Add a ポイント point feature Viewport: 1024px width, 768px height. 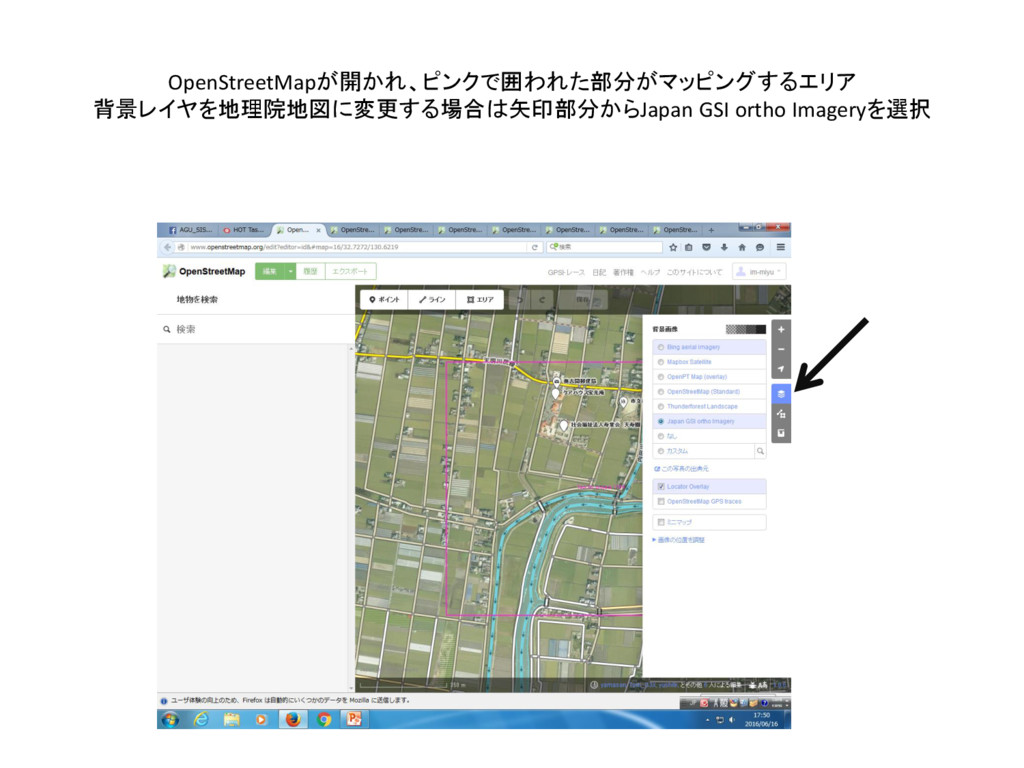384,300
